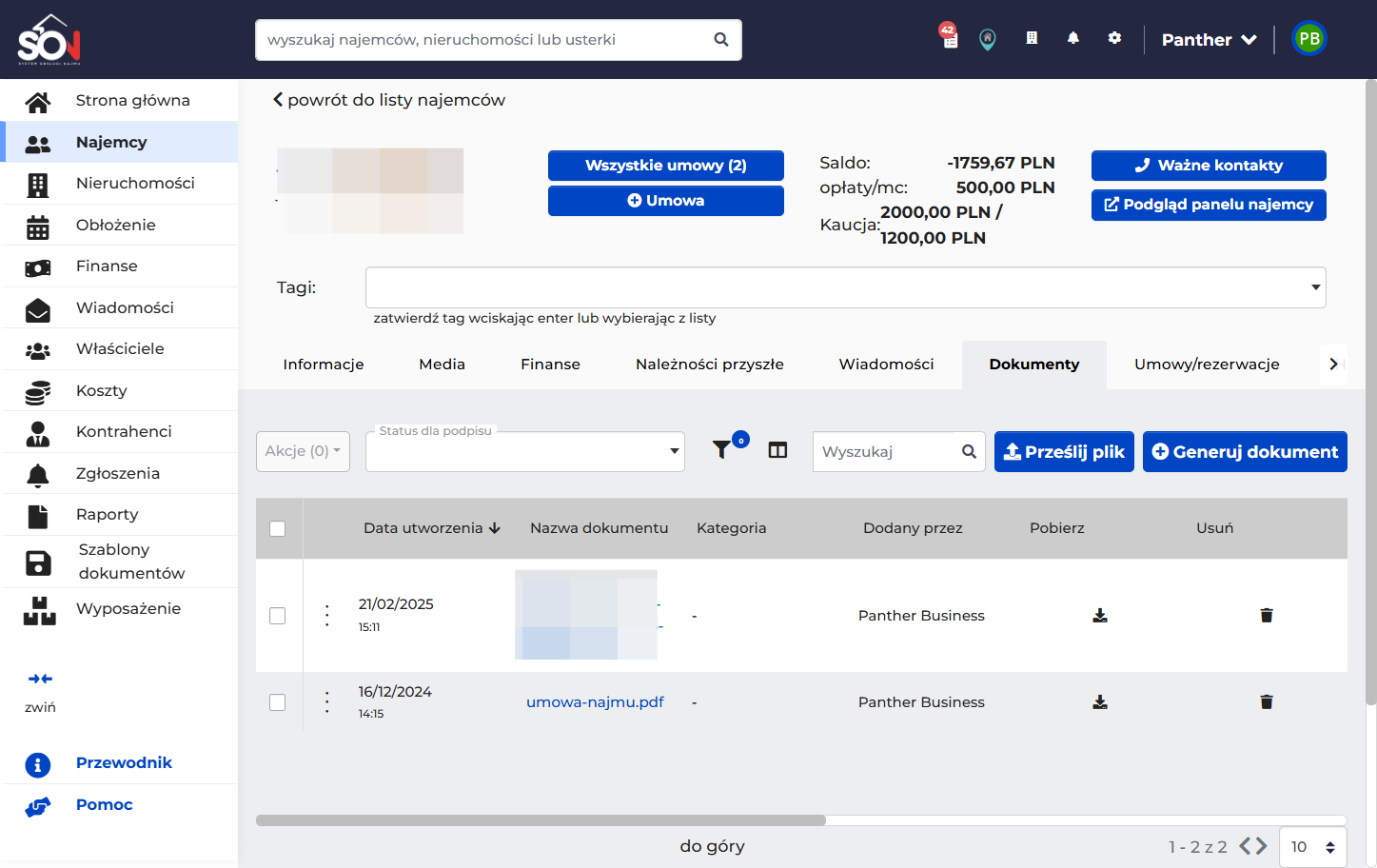Open the building icon in top bar

tap(1032, 38)
